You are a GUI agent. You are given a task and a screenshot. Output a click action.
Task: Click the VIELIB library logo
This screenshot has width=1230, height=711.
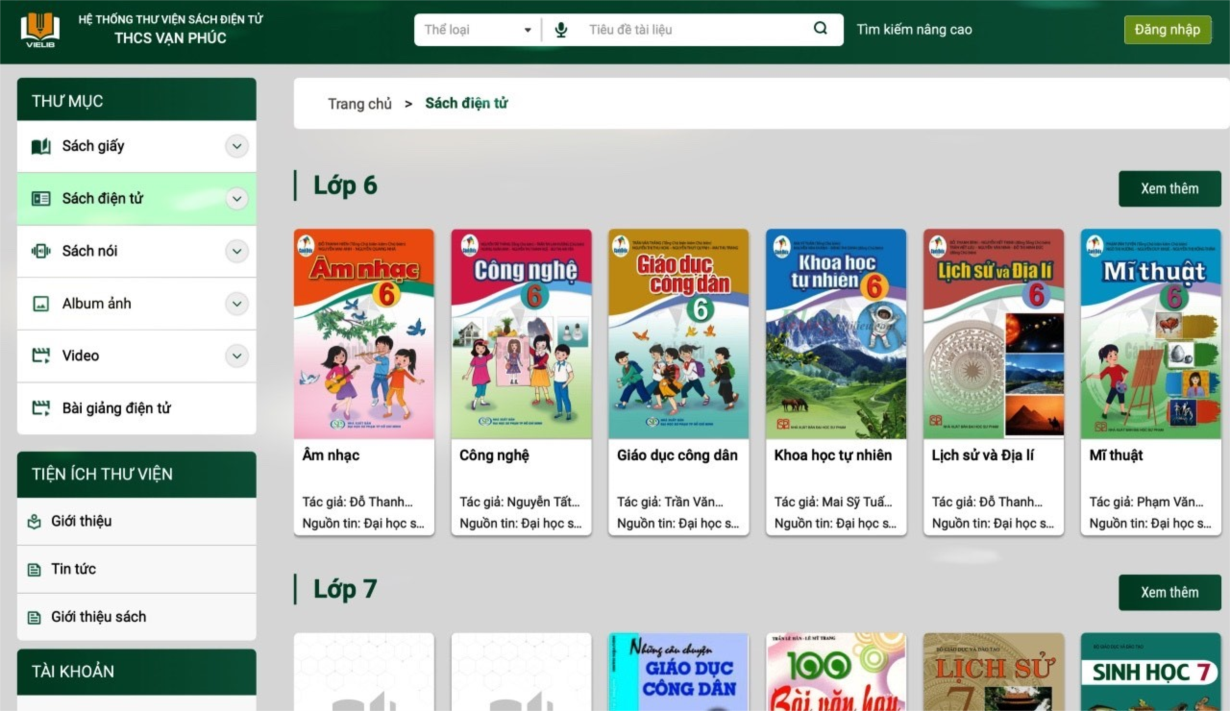(40, 29)
